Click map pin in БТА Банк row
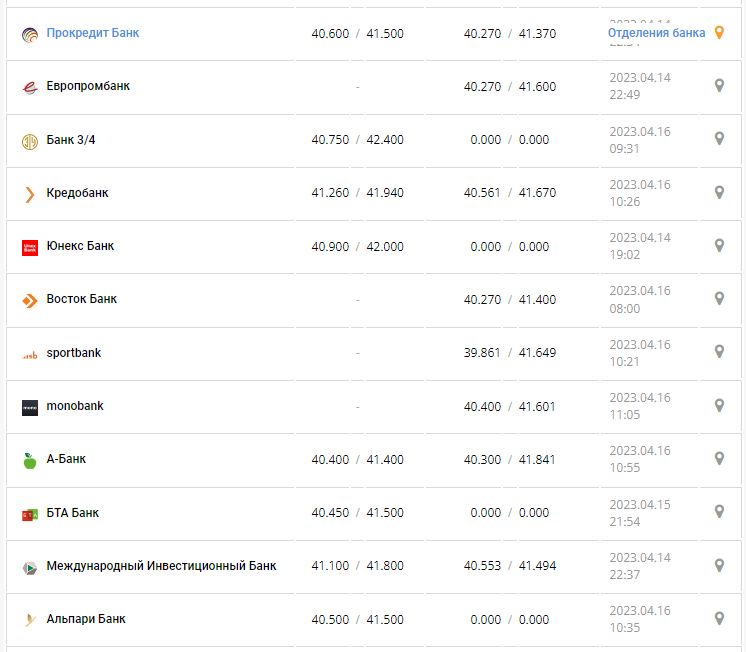The height and width of the screenshot is (652, 746). tap(718, 512)
